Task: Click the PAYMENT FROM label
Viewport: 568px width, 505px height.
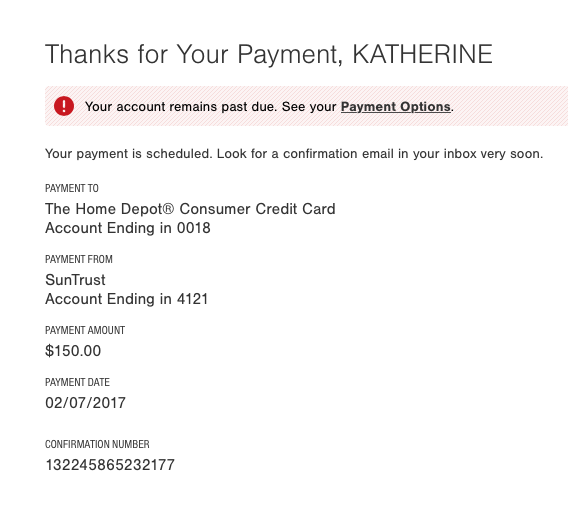Action: (x=79, y=259)
